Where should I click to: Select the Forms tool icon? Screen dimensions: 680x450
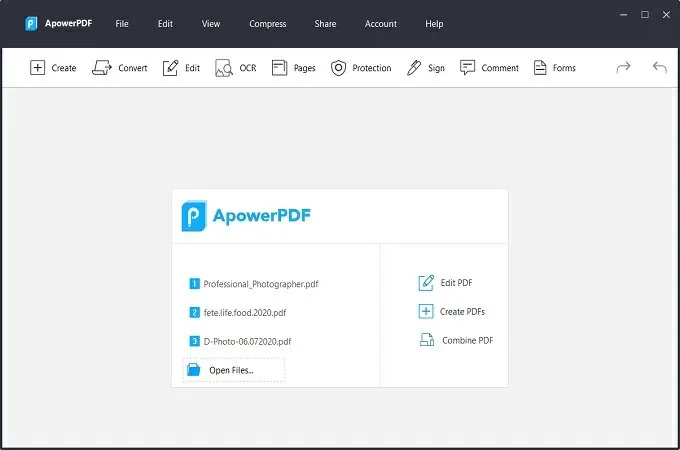540,68
